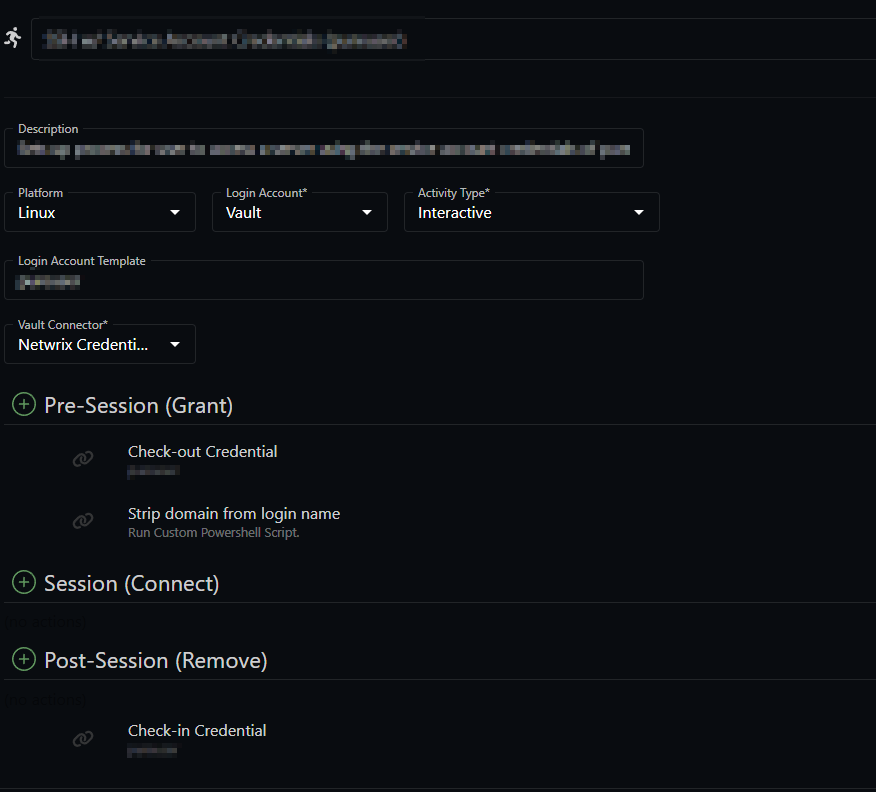
Task: Select the Check-in Credential action
Action: pos(197,731)
